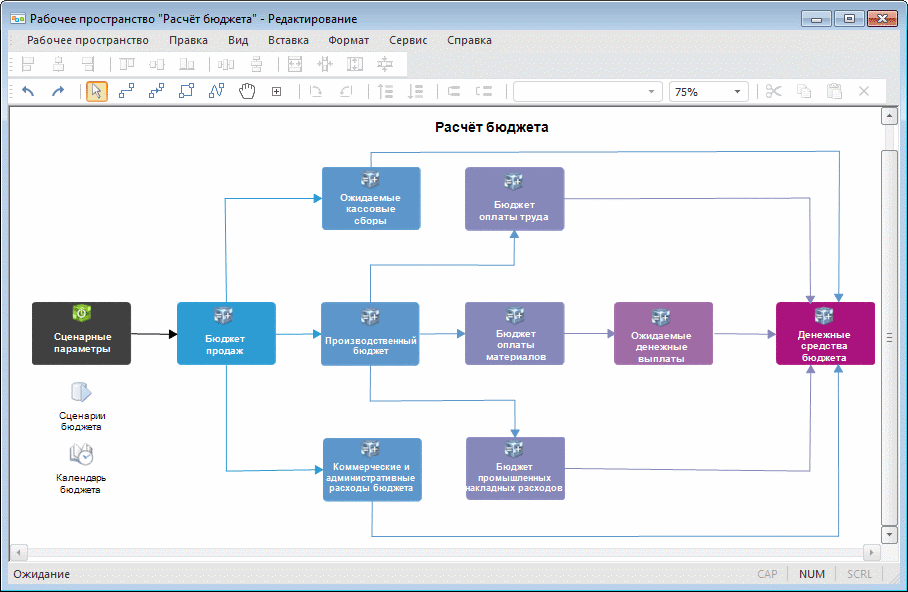The image size is (908, 592).
Task: Open the Вставка menu
Action: tap(288, 40)
